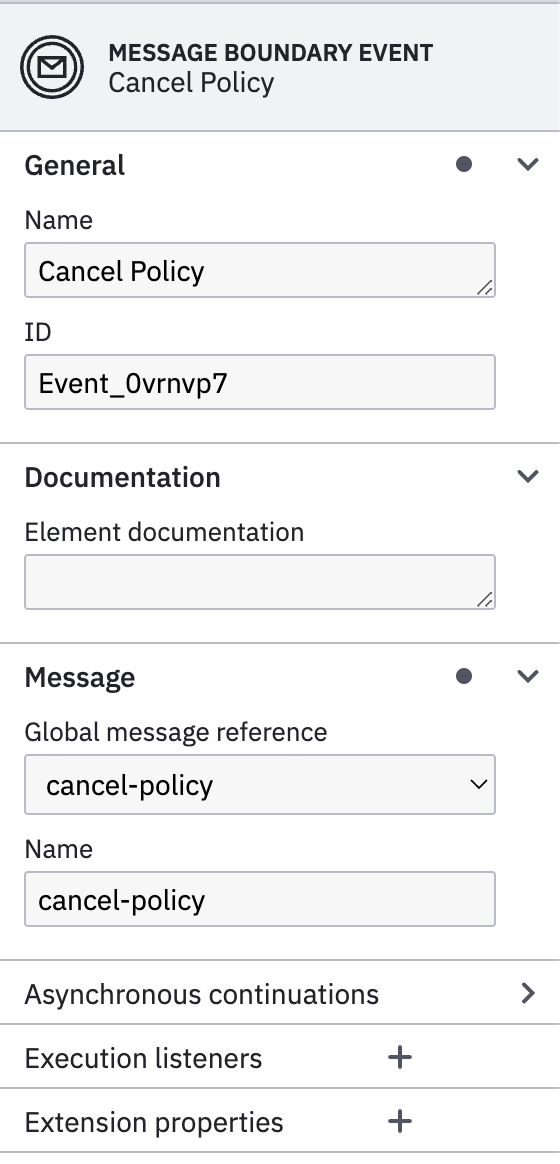The image size is (560, 1164).
Task: Click the message boundary event envelope icon
Action: 52,67
